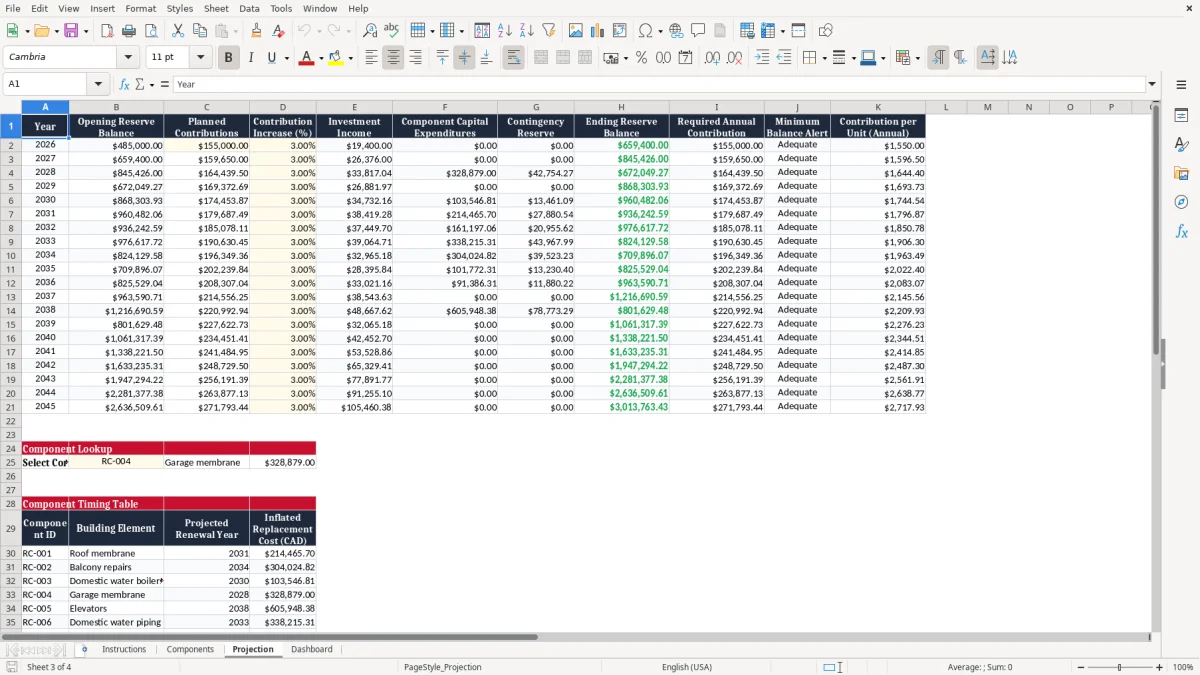Open the Format menu
Screen dimensions: 1200x675
click(x=140, y=8)
